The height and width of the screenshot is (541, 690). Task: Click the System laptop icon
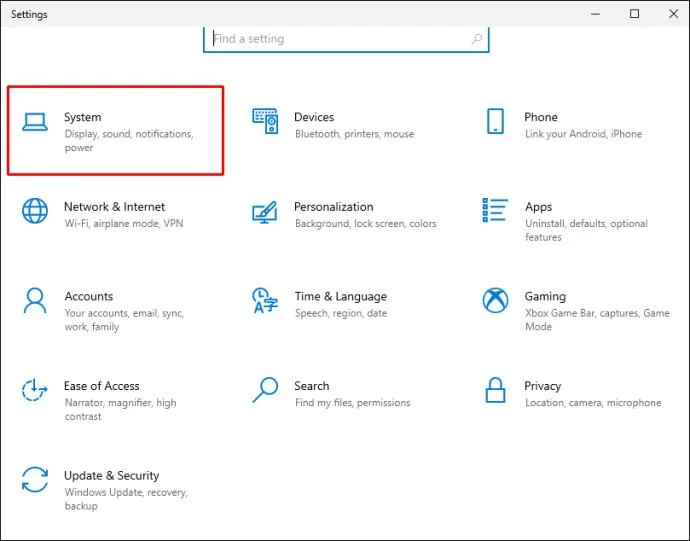pos(35,122)
